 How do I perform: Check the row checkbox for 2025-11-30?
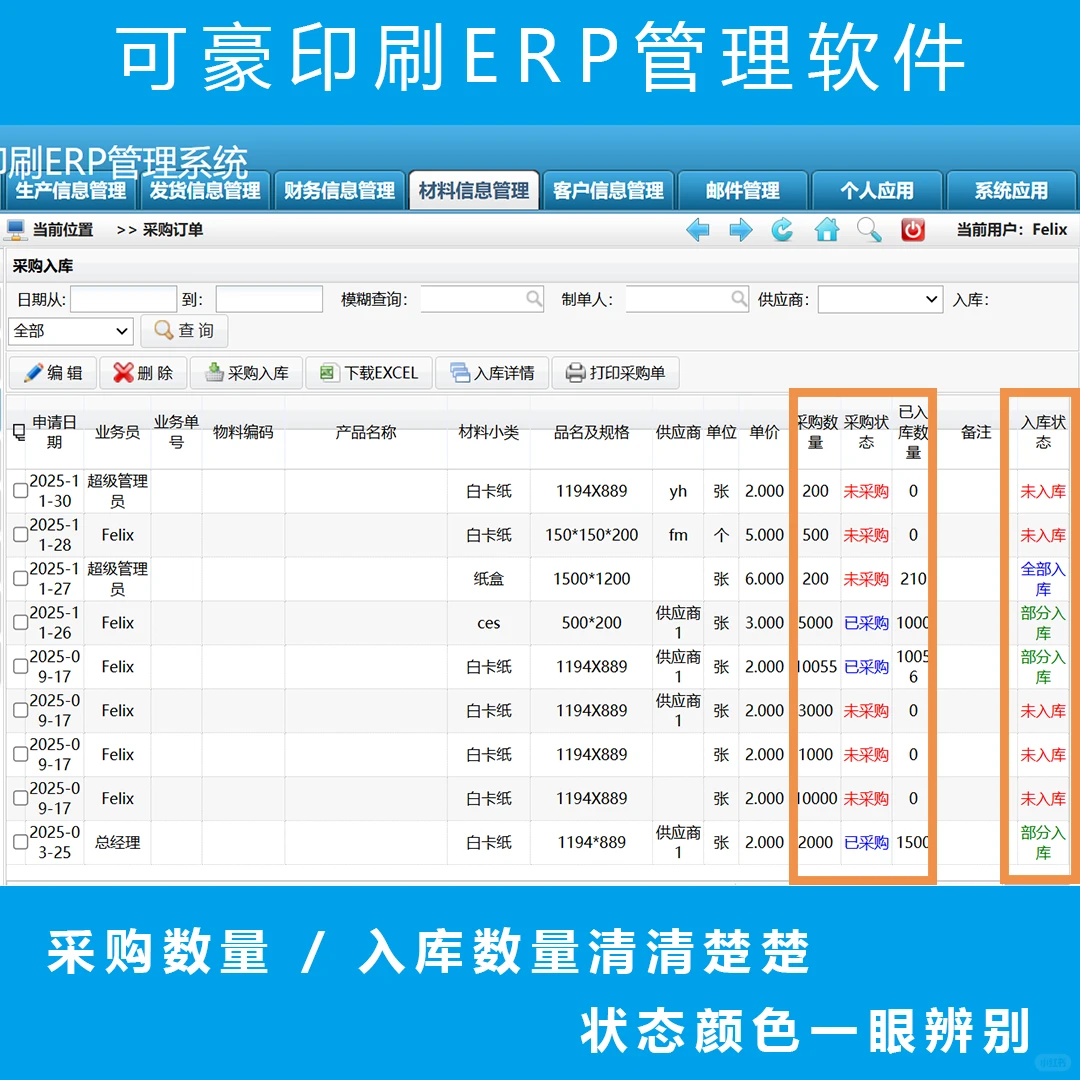point(20,490)
